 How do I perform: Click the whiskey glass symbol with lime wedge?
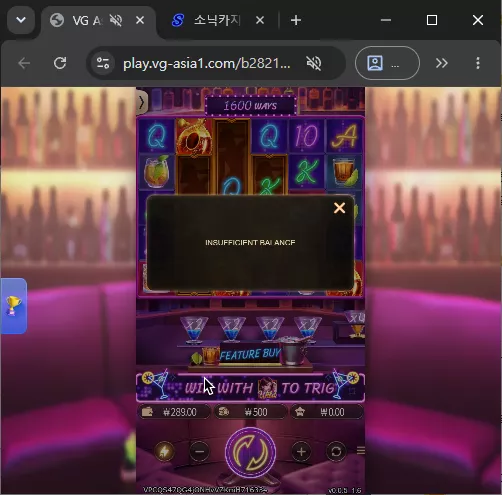pos(344,172)
